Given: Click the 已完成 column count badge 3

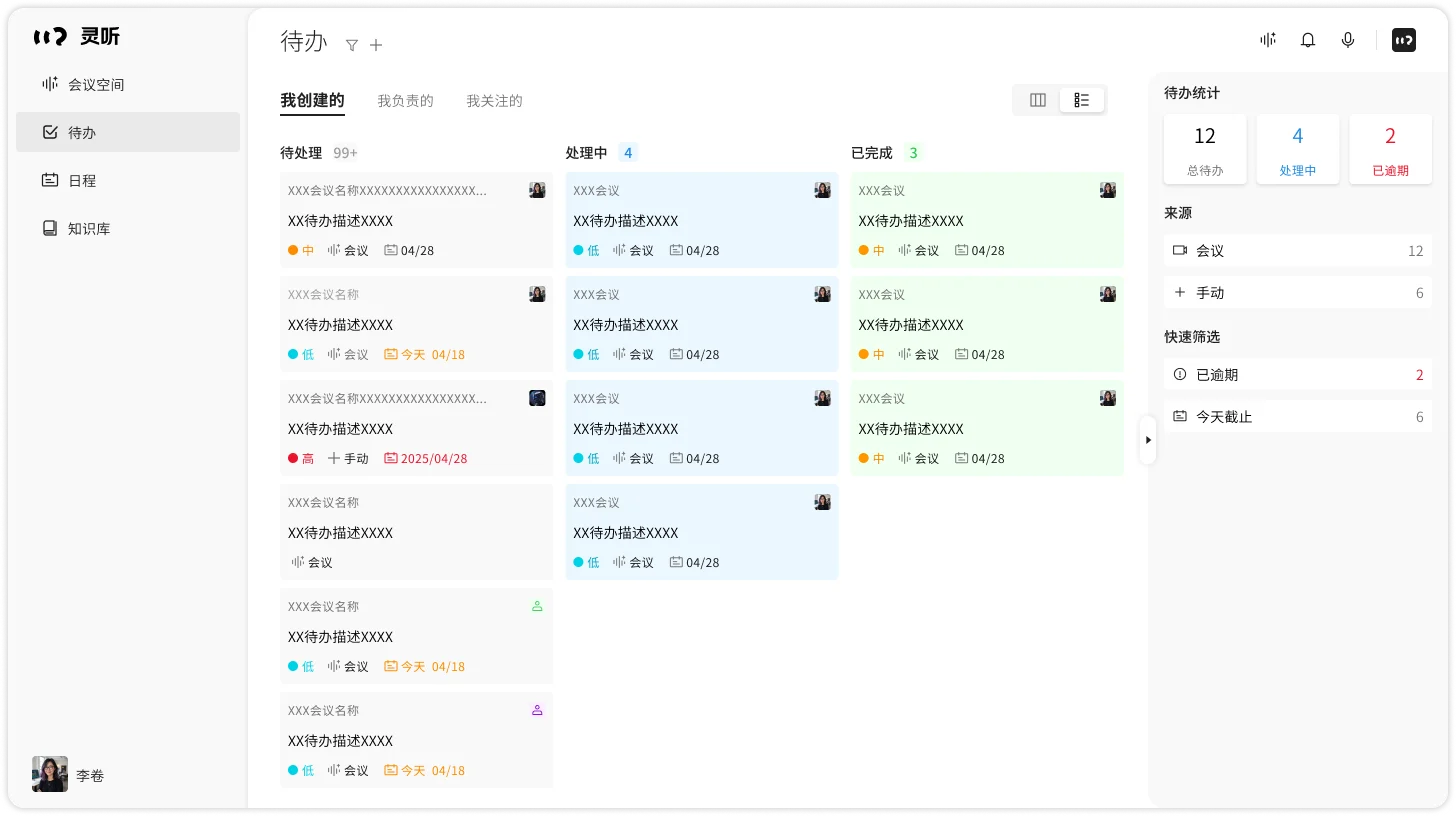Looking at the screenshot, I should tap(913, 153).
